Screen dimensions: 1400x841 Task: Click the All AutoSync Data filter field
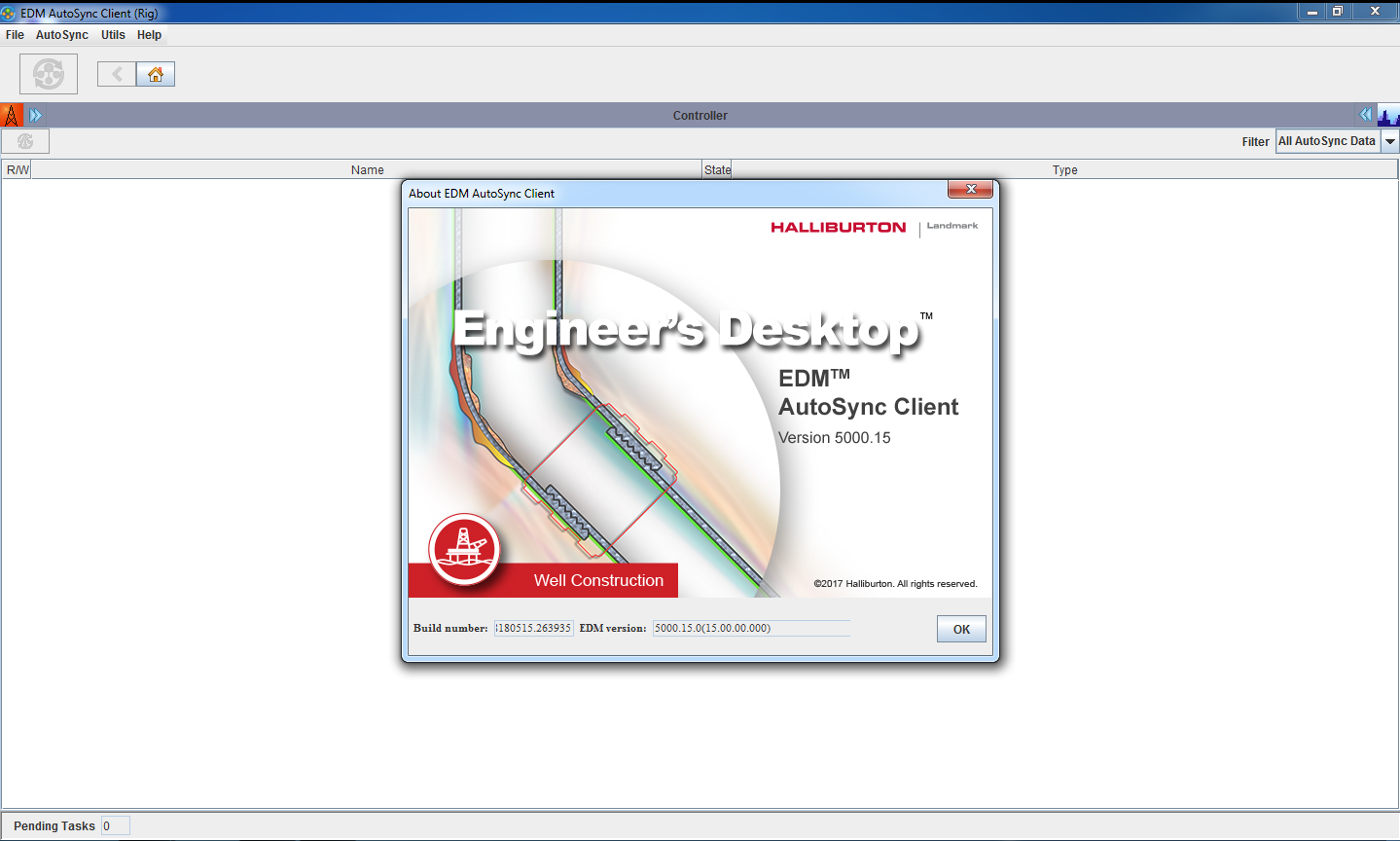coord(1328,141)
